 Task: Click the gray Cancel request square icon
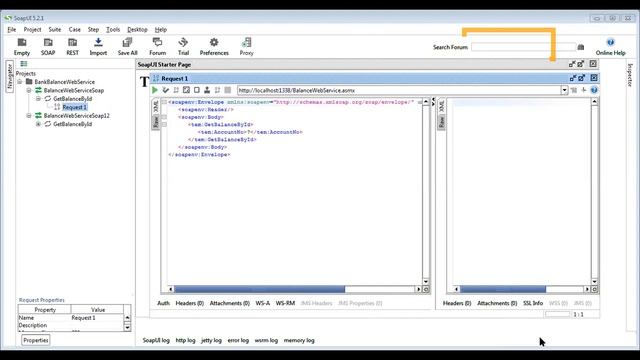tap(228, 90)
